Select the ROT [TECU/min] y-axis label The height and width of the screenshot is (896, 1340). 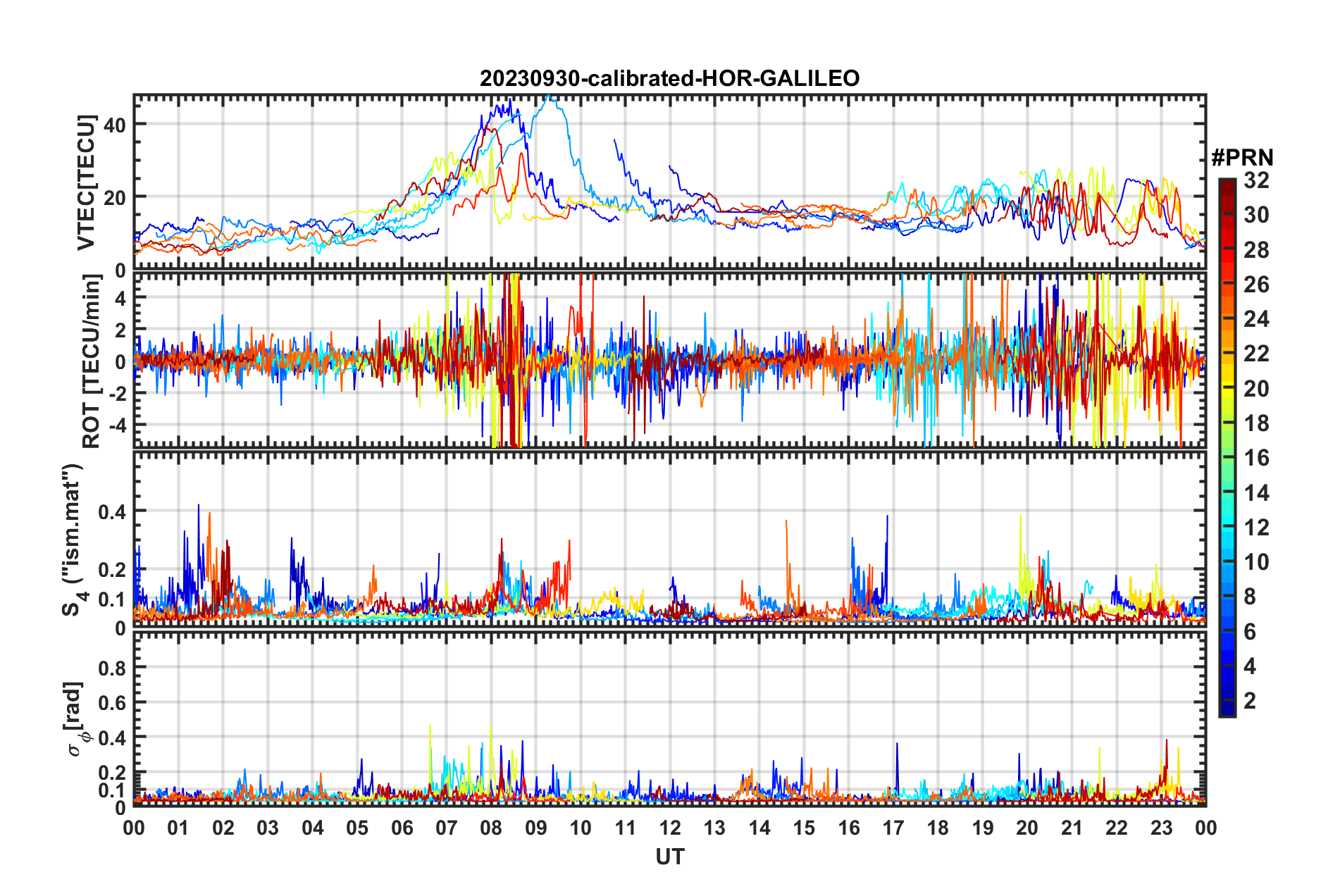[92, 361]
